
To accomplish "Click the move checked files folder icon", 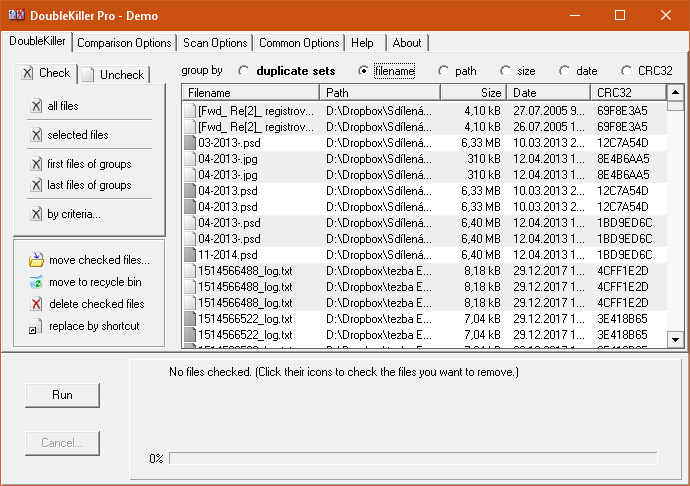I will pos(36,260).
